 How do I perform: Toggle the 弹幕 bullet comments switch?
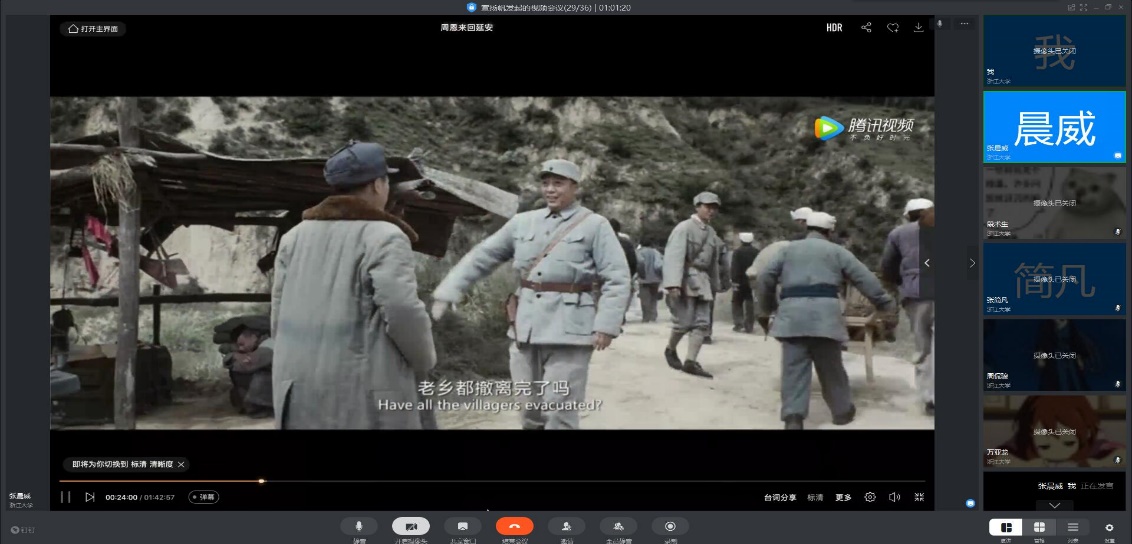tap(204, 497)
